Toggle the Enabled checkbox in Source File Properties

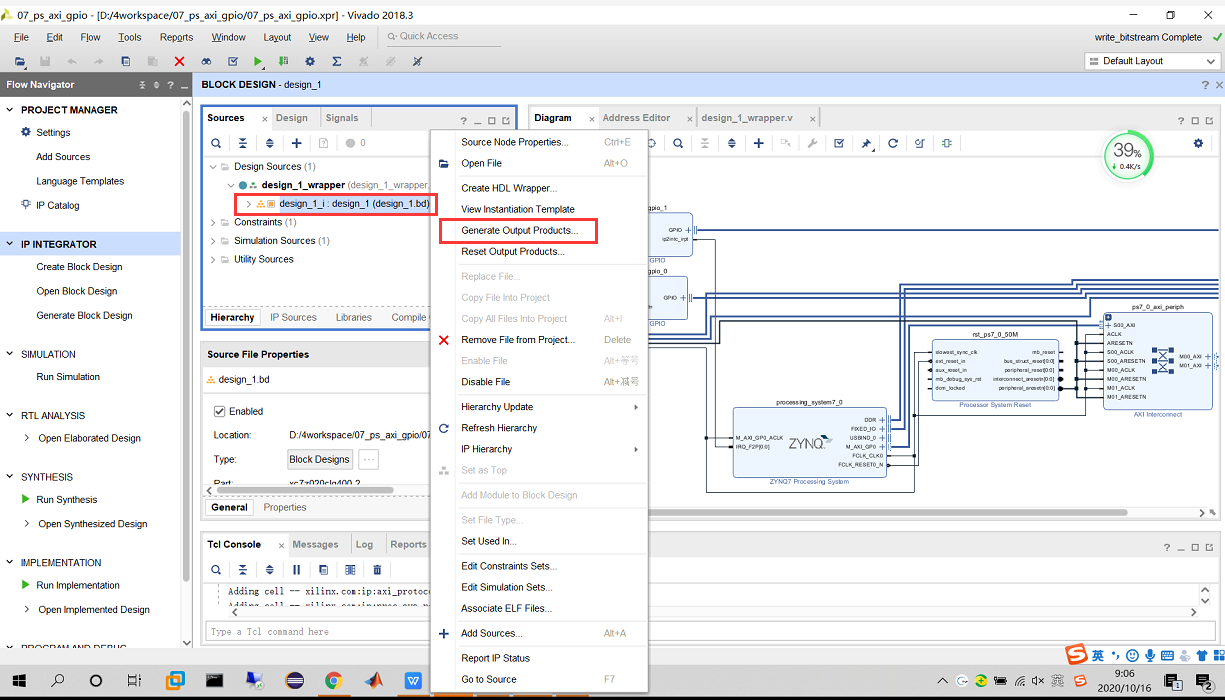pyautogui.click(x=220, y=411)
